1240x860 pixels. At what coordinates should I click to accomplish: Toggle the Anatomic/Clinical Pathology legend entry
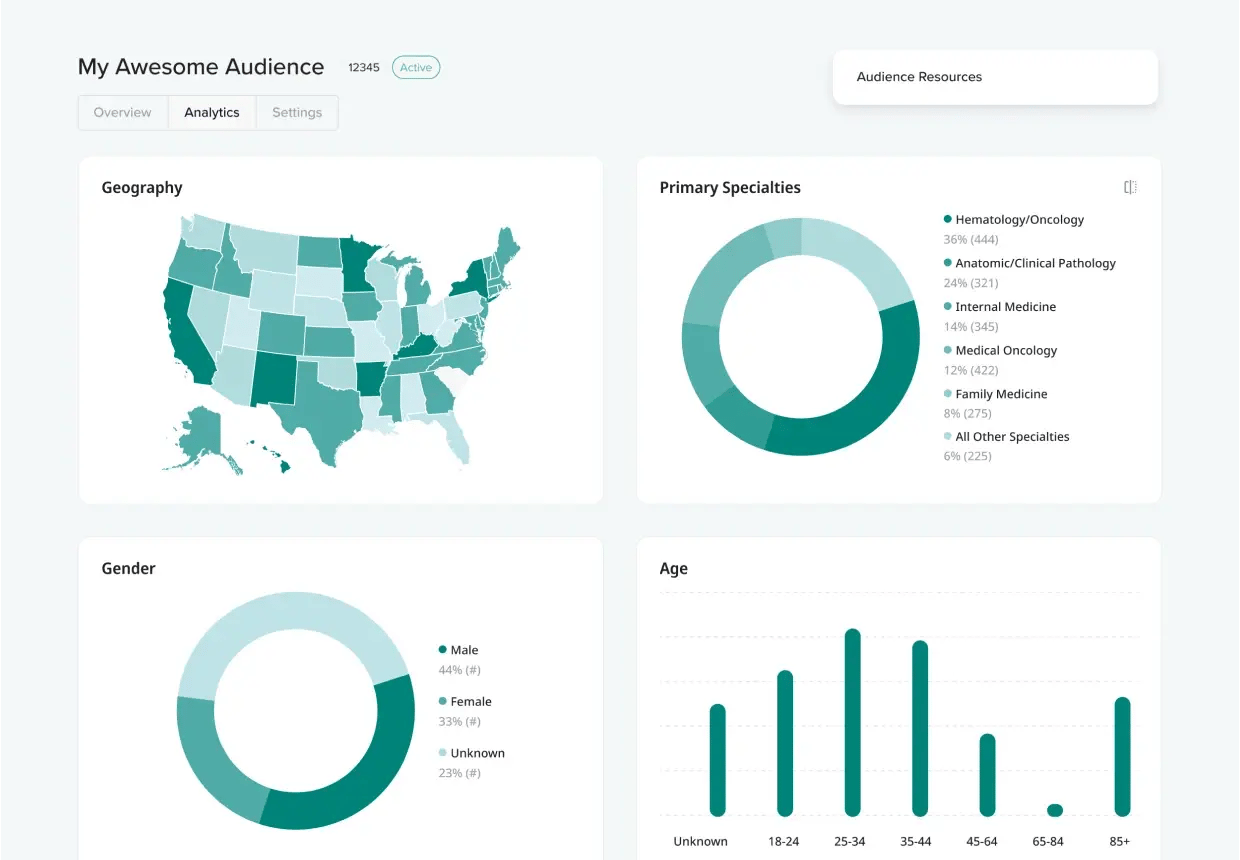point(1035,263)
